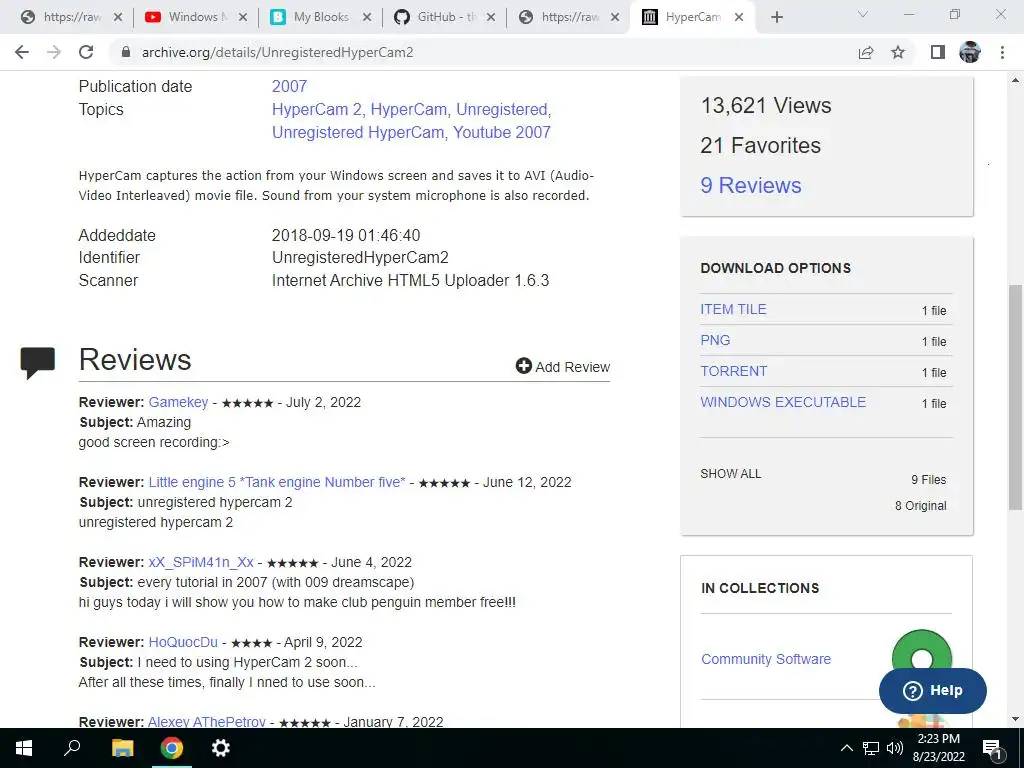Open the Youtube 2007 topic link

click(x=502, y=132)
